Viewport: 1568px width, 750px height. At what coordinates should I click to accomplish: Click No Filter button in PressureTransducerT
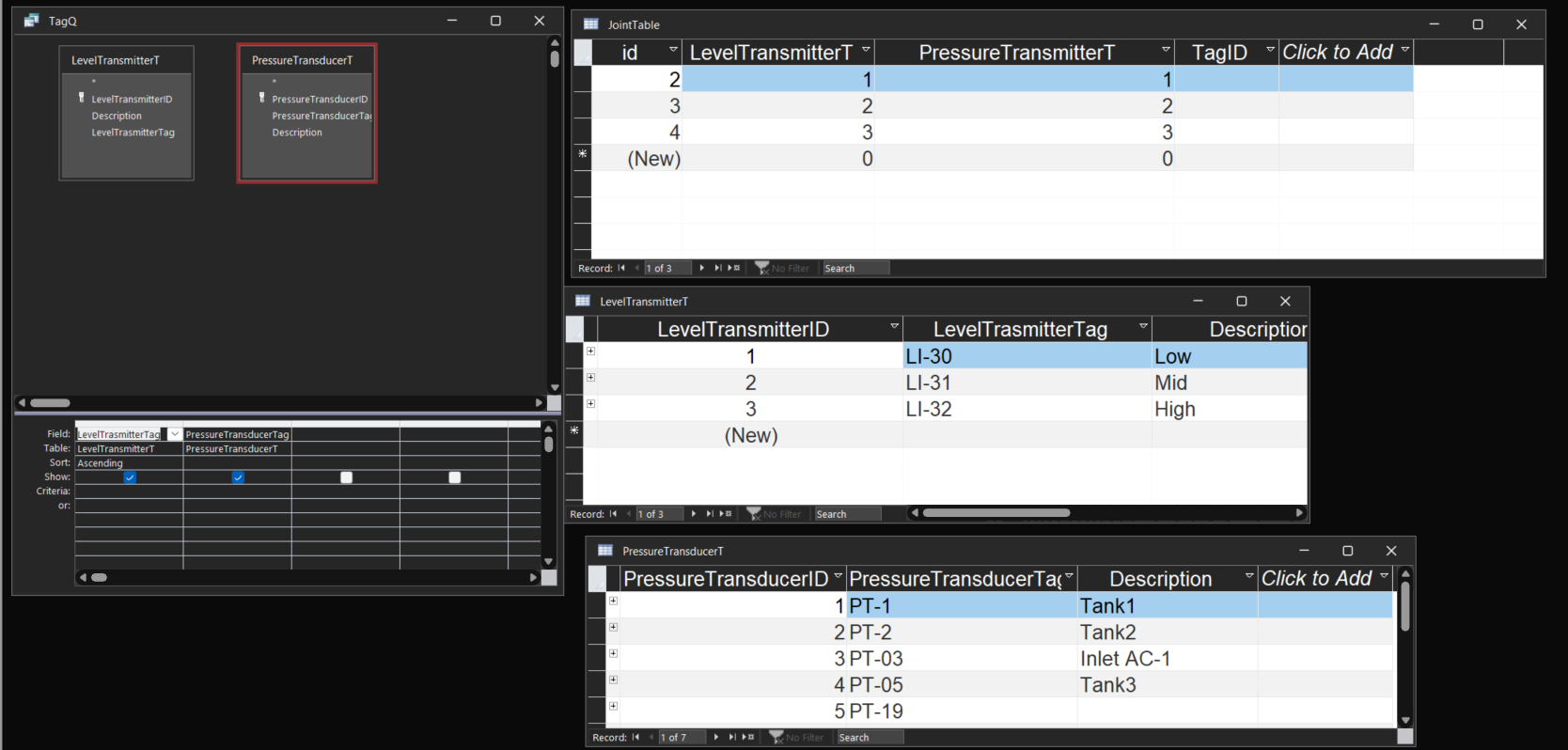(x=796, y=737)
